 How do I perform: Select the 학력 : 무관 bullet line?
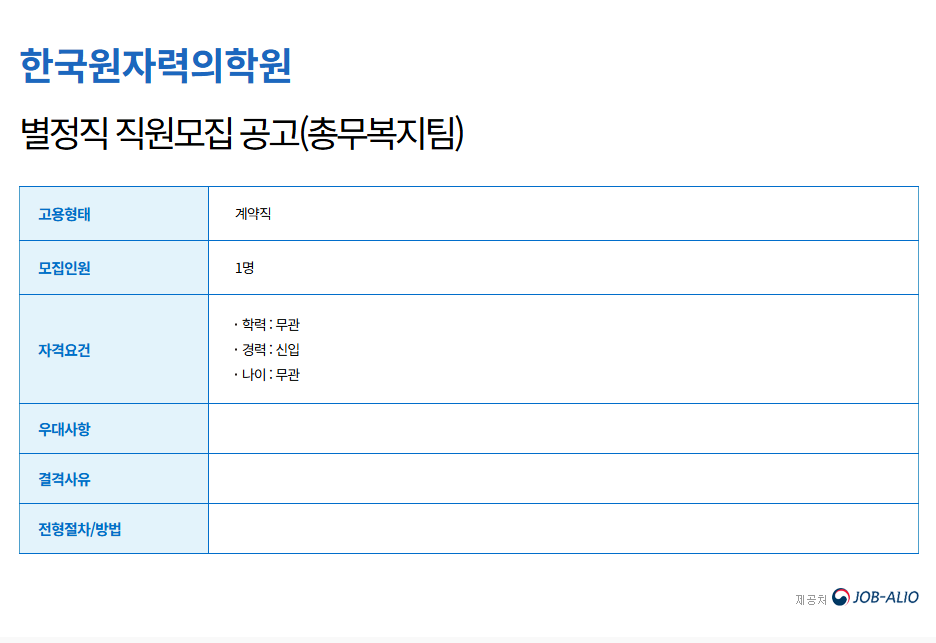[x=267, y=324]
